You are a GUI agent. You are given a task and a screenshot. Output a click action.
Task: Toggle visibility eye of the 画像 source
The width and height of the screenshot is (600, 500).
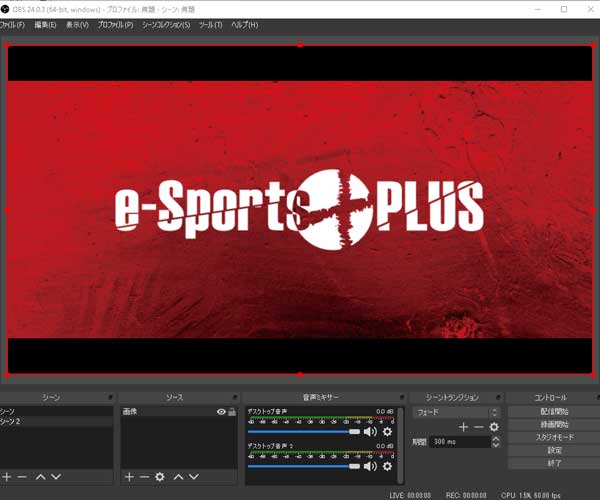click(221, 412)
